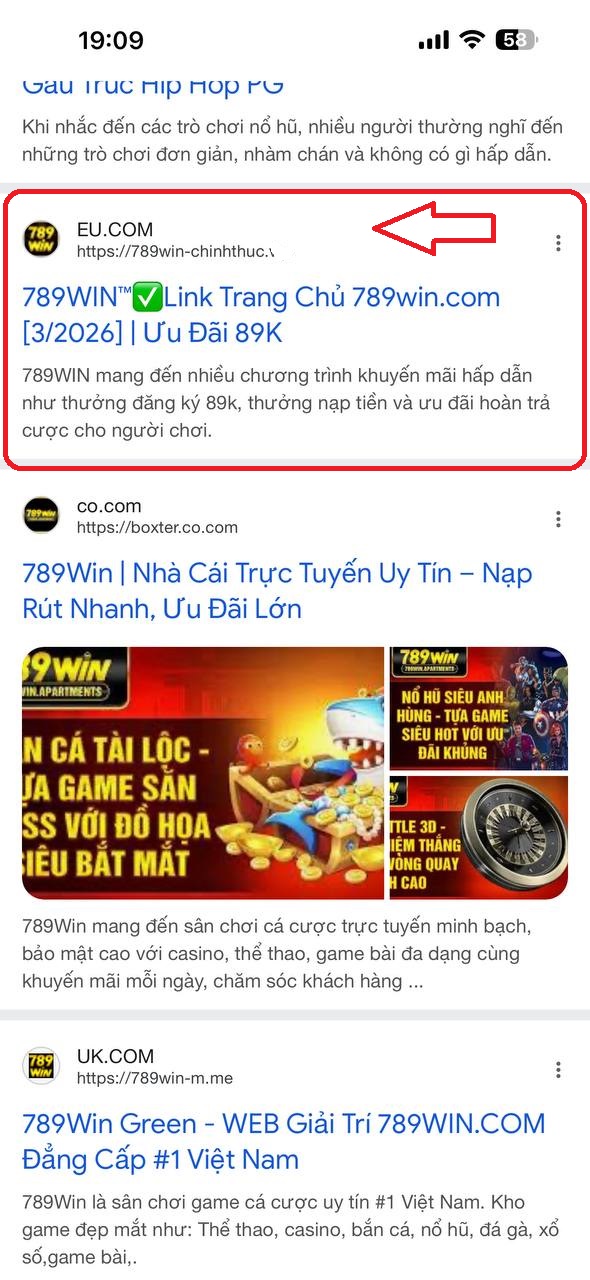Tap the Wi-Fi icon in status bar

coord(471,40)
